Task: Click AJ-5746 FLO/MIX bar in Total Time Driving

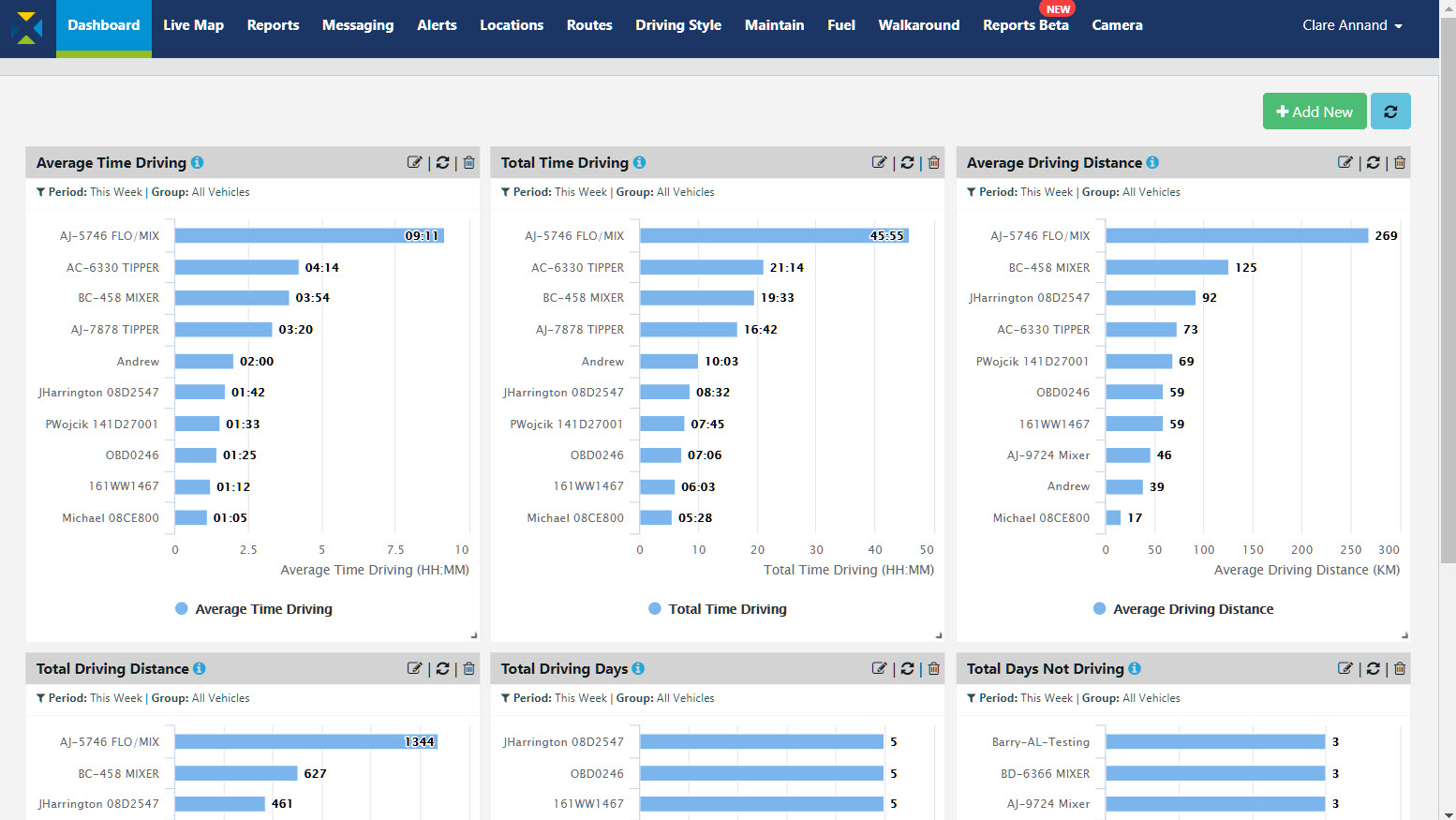Action: 773,236
